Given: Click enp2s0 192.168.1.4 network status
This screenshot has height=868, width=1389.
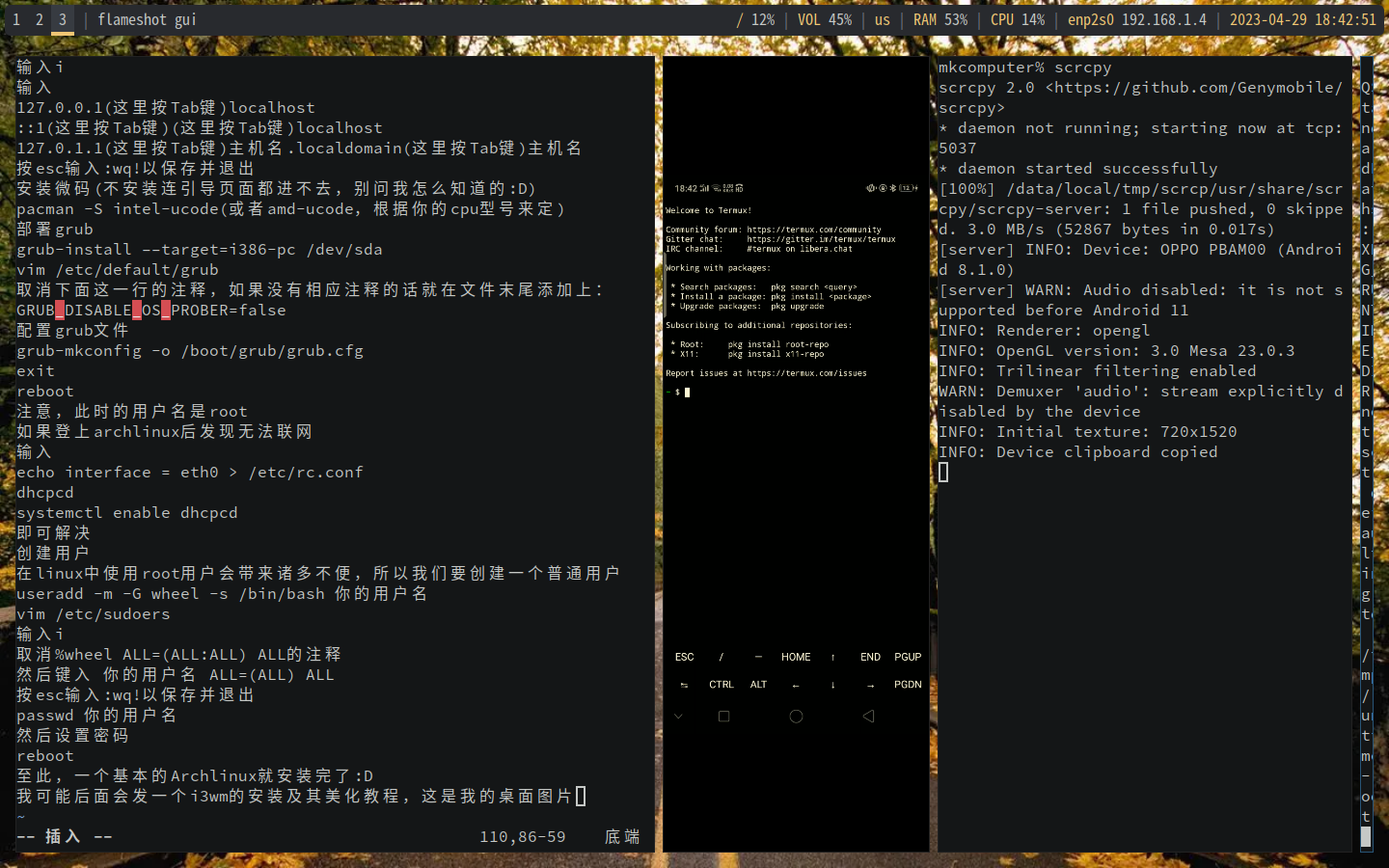Looking at the screenshot, I should point(1137,19).
